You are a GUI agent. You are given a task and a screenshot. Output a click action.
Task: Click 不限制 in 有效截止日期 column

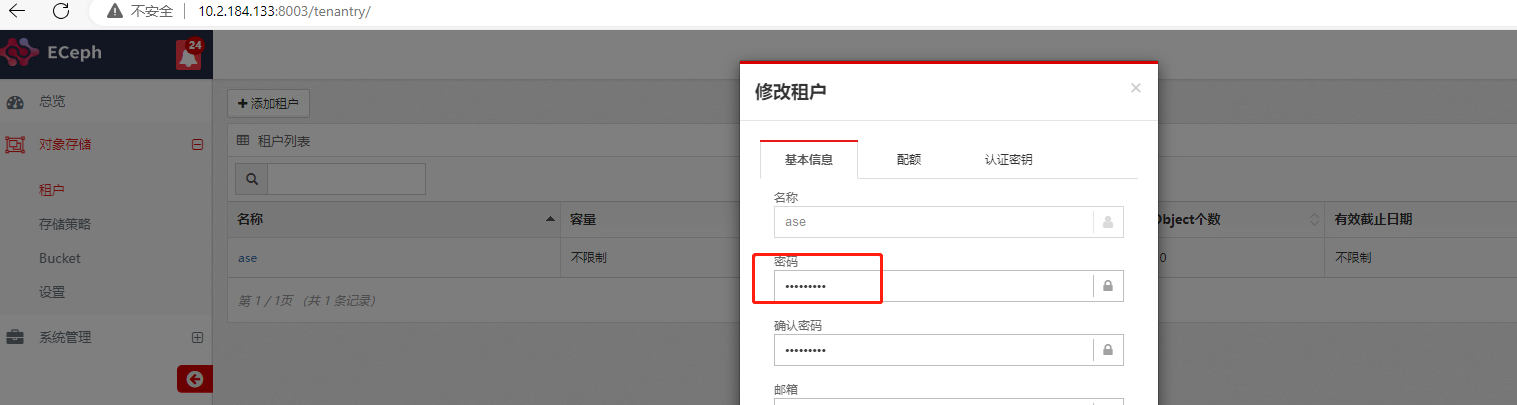click(1352, 257)
